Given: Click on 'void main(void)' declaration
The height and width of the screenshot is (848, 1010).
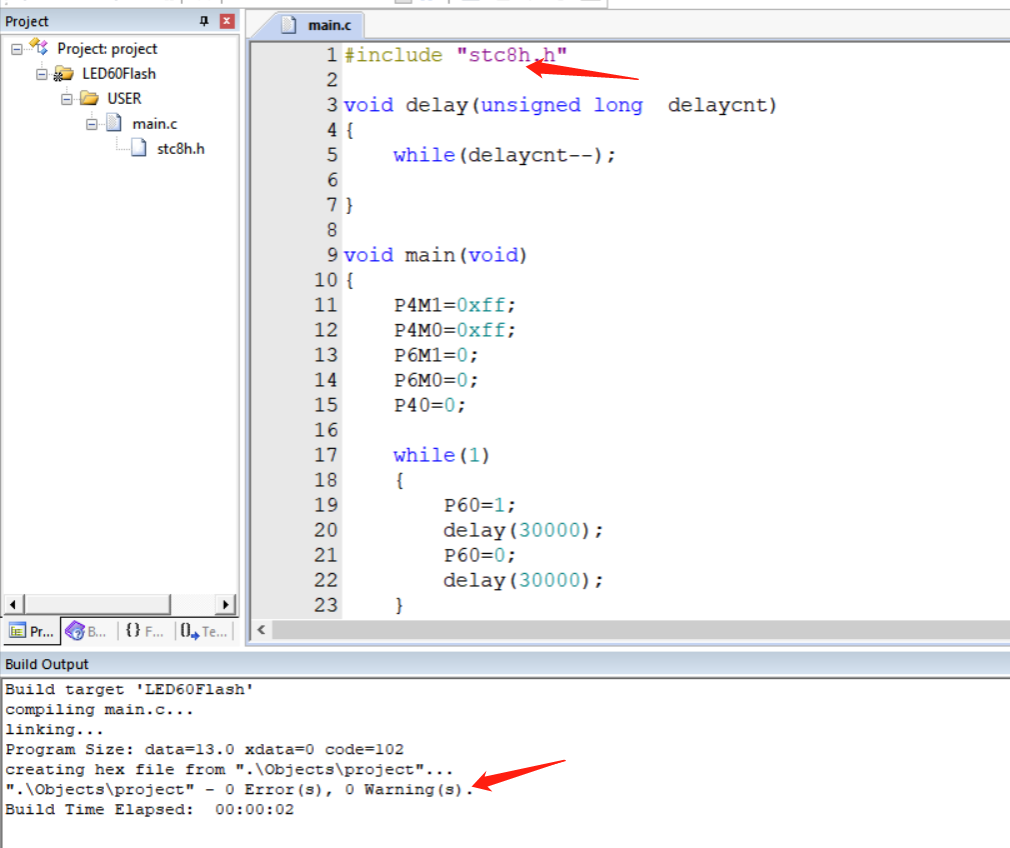Looking at the screenshot, I should click(435, 255).
